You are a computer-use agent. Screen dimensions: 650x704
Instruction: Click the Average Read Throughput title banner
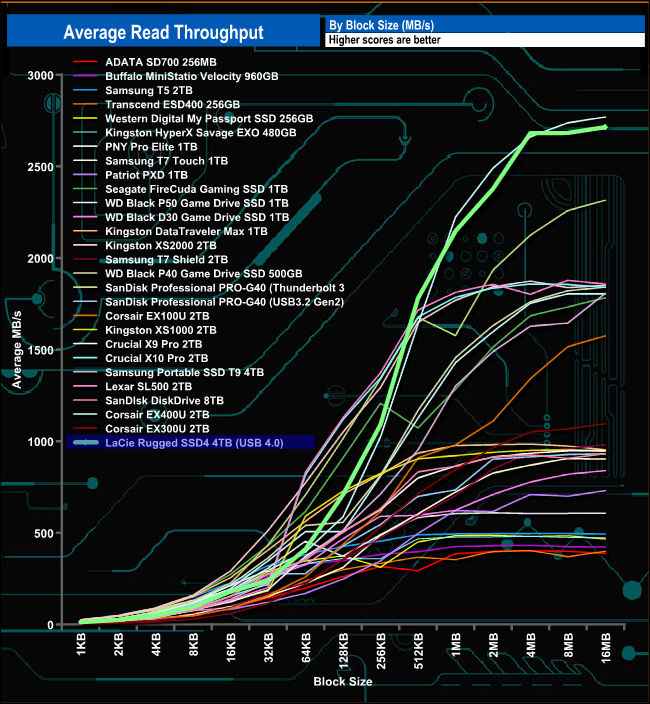tap(163, 31)
